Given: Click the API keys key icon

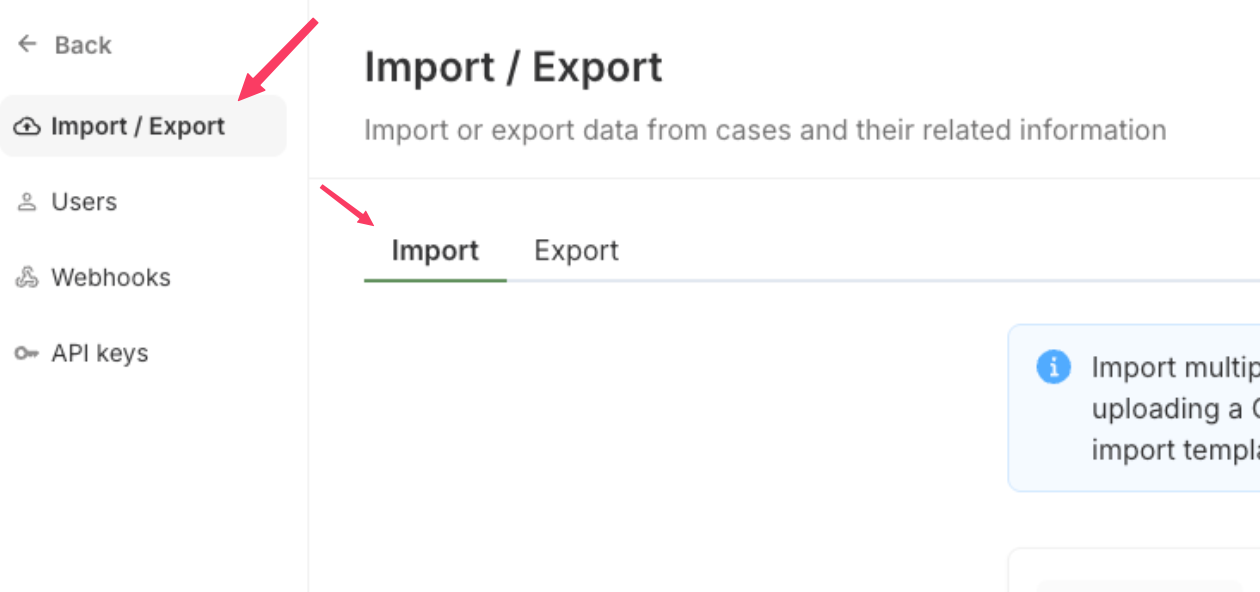Looking at the screenshot, I should tap(27, 354).
